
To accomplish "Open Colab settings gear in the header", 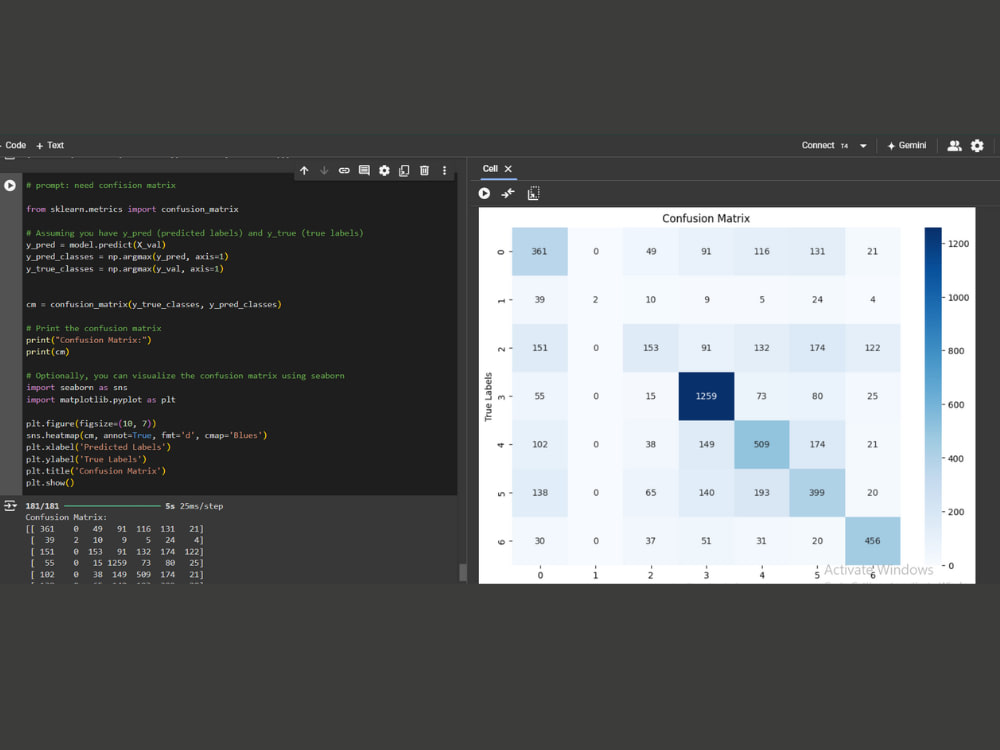I will (x=977, y=146).
